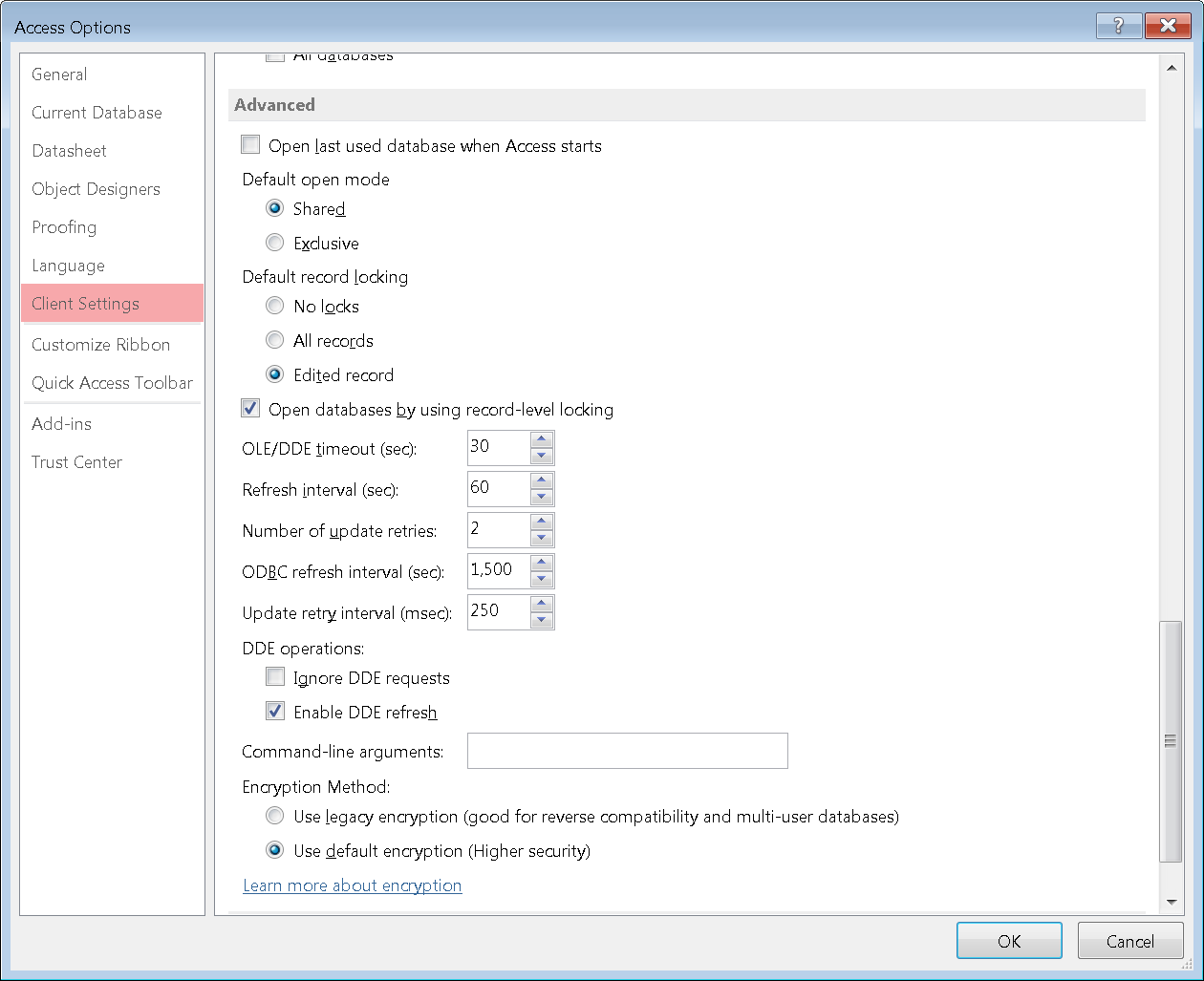The width and height of the screenshot is (1204, 981).
Task: Close the Access Options dialog
Action: point(1167,26)
